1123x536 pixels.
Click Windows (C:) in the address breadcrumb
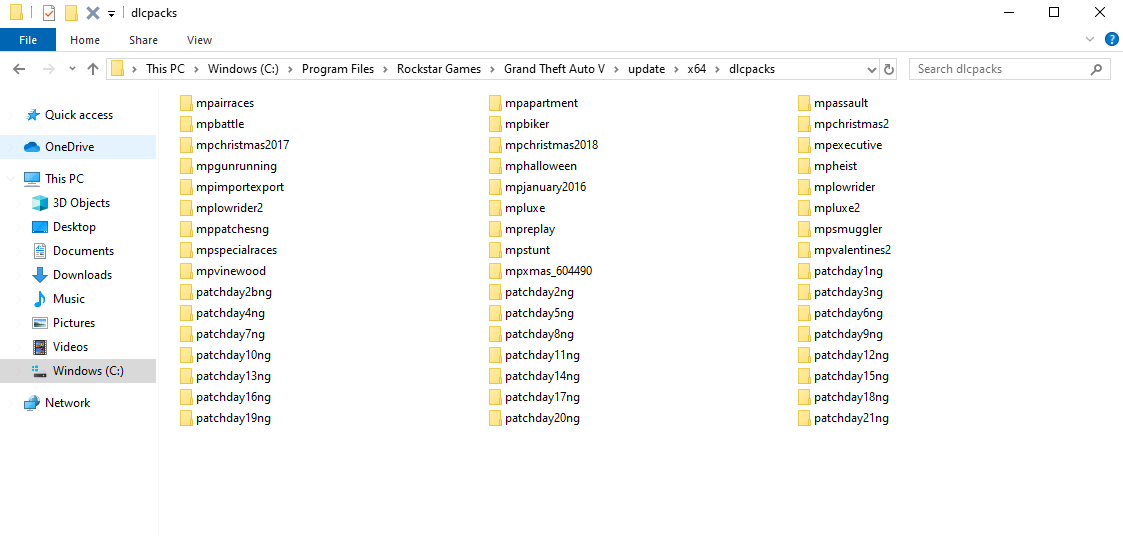tap(243, 70)
